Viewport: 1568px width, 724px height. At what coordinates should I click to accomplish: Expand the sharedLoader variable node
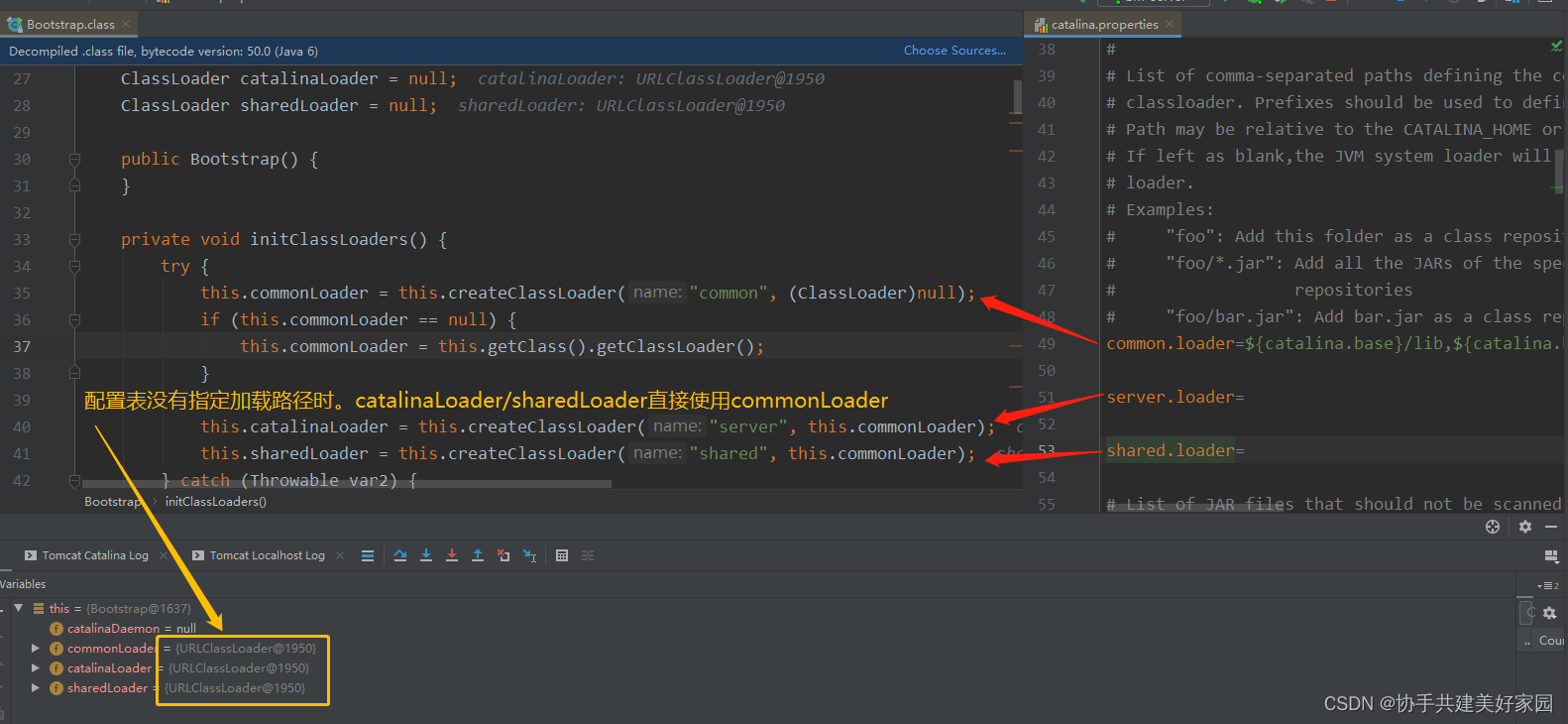(36, 687)
